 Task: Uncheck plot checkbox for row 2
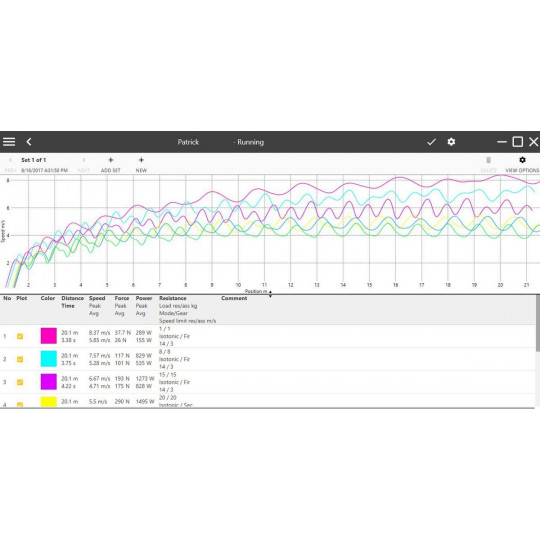[20, 359]
